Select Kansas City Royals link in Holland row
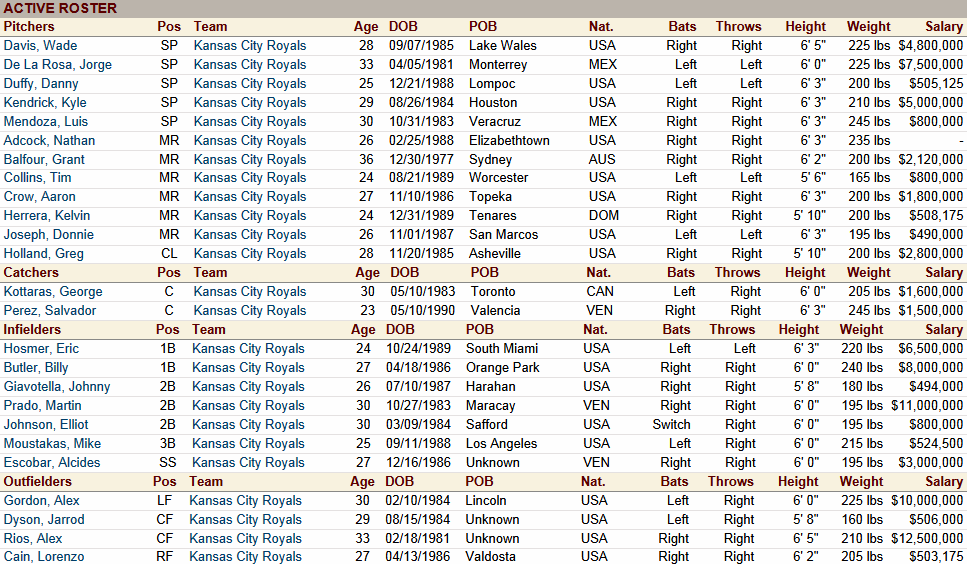This screenshot has width=967, height=564. click(250, 254)
